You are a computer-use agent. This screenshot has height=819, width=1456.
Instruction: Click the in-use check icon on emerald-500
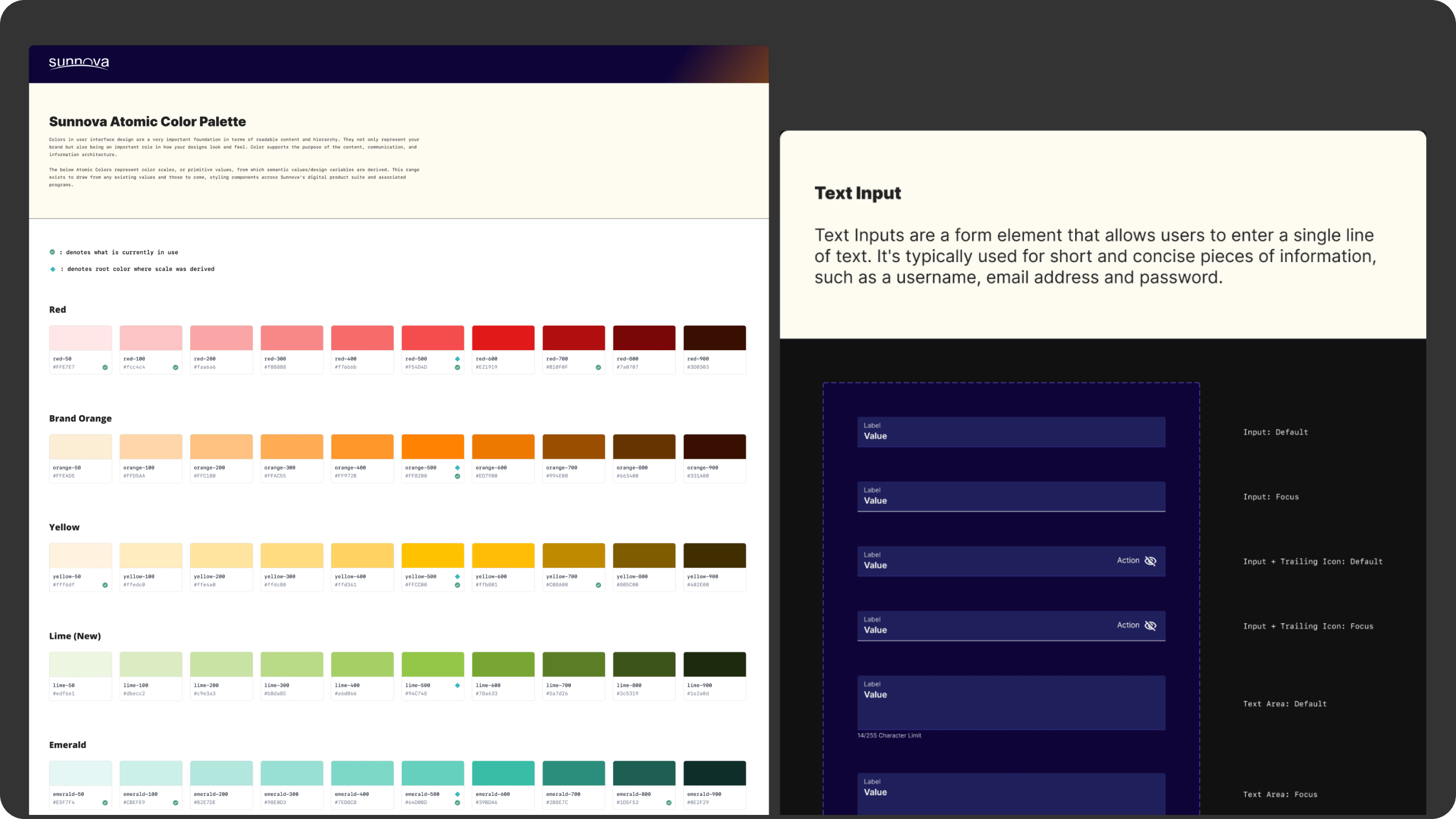pos(457,803)
